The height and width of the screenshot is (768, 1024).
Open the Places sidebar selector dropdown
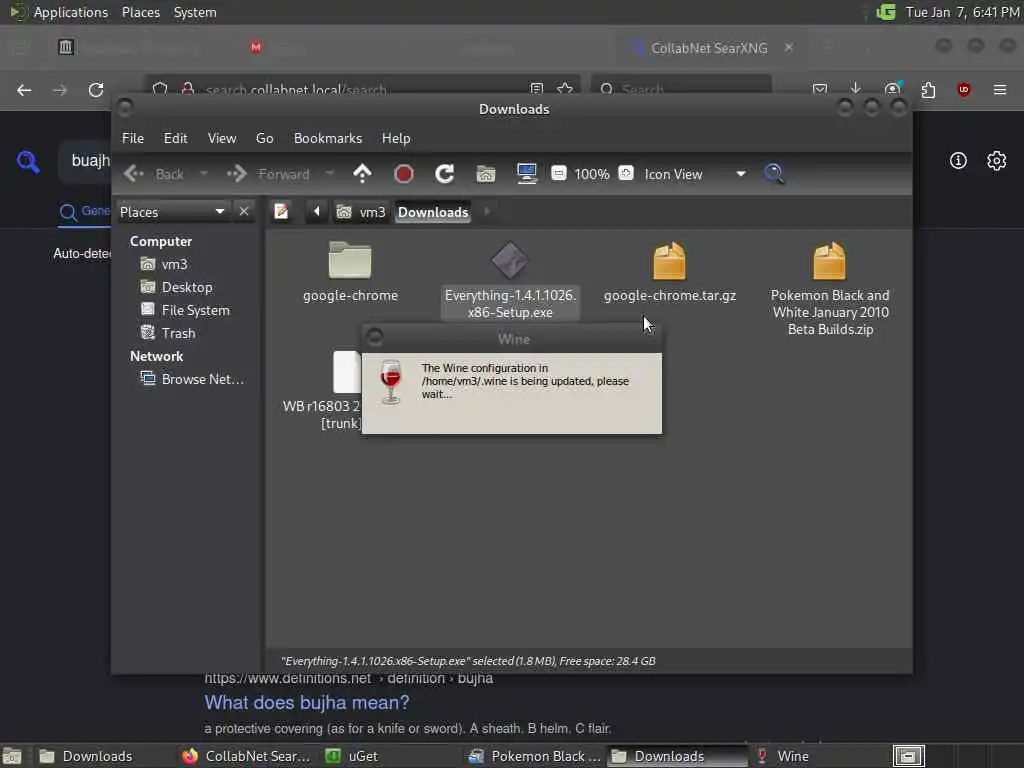click(x=172, y=212)
